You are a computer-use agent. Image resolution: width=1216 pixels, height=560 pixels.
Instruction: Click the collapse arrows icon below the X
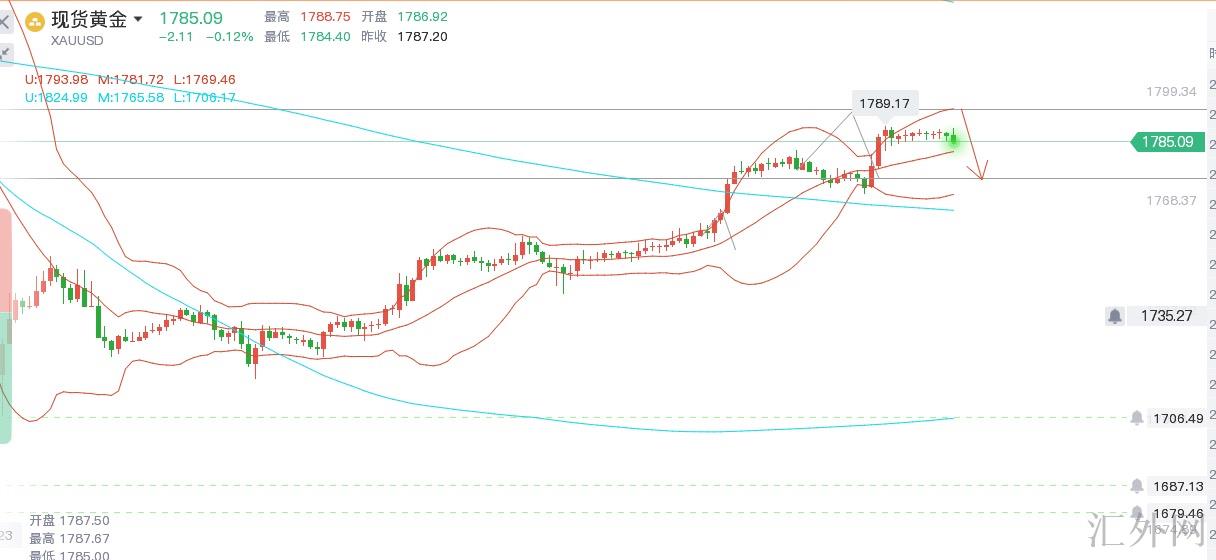[x=5, y=52]
